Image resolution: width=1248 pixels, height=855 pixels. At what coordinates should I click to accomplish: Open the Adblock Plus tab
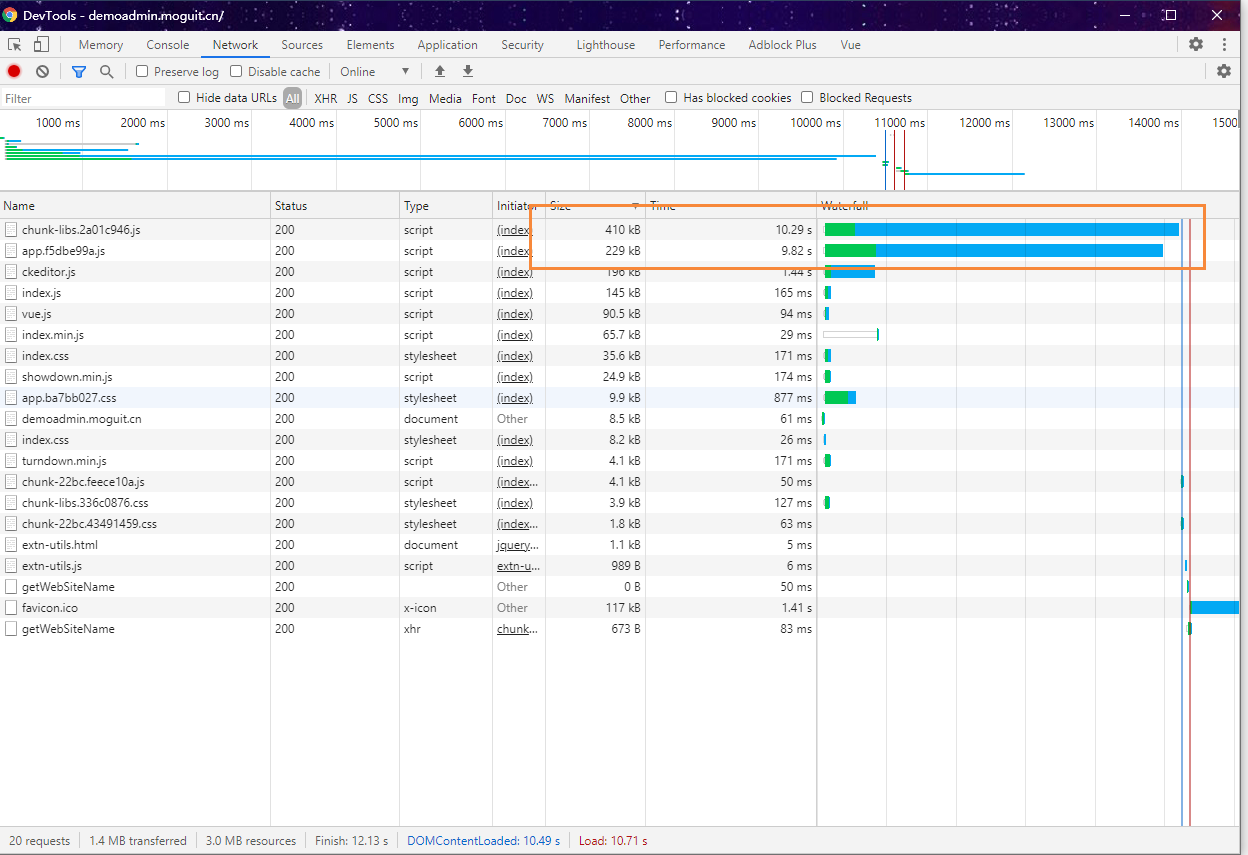click(782, 45)
